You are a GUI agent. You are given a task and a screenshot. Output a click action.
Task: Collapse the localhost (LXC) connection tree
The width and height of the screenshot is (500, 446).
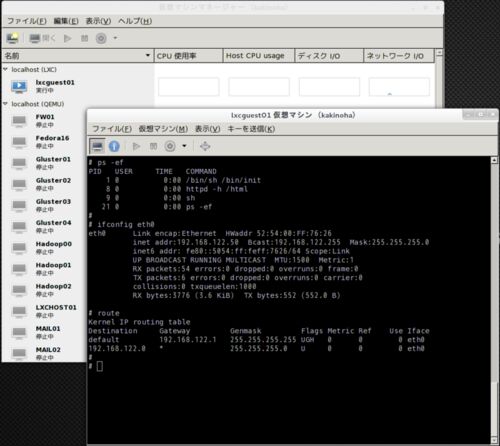6,69
